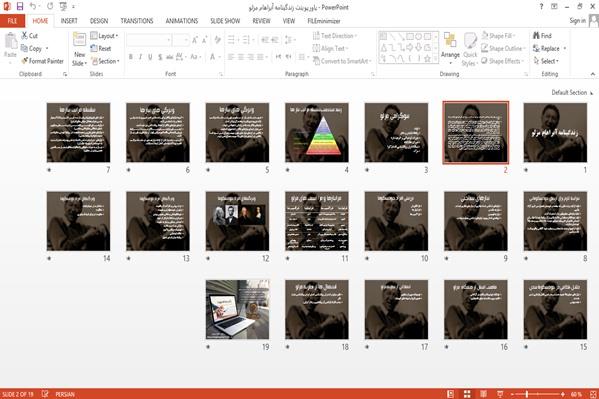Open the FILE menu tab
The image size is (599, 399).
pyautogui.click(x=12, y=21)
